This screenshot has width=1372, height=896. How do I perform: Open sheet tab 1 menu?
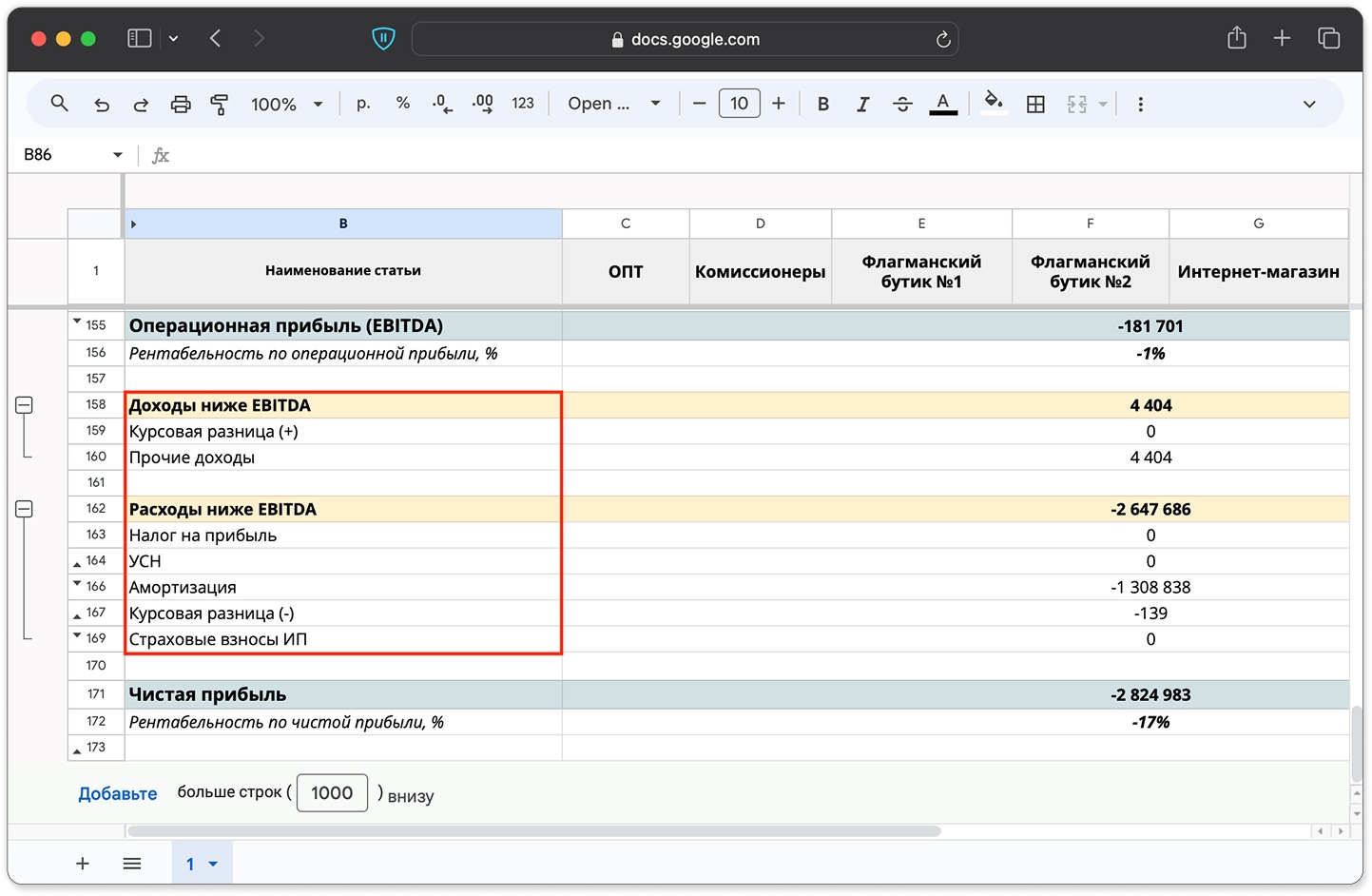(213, 864)
